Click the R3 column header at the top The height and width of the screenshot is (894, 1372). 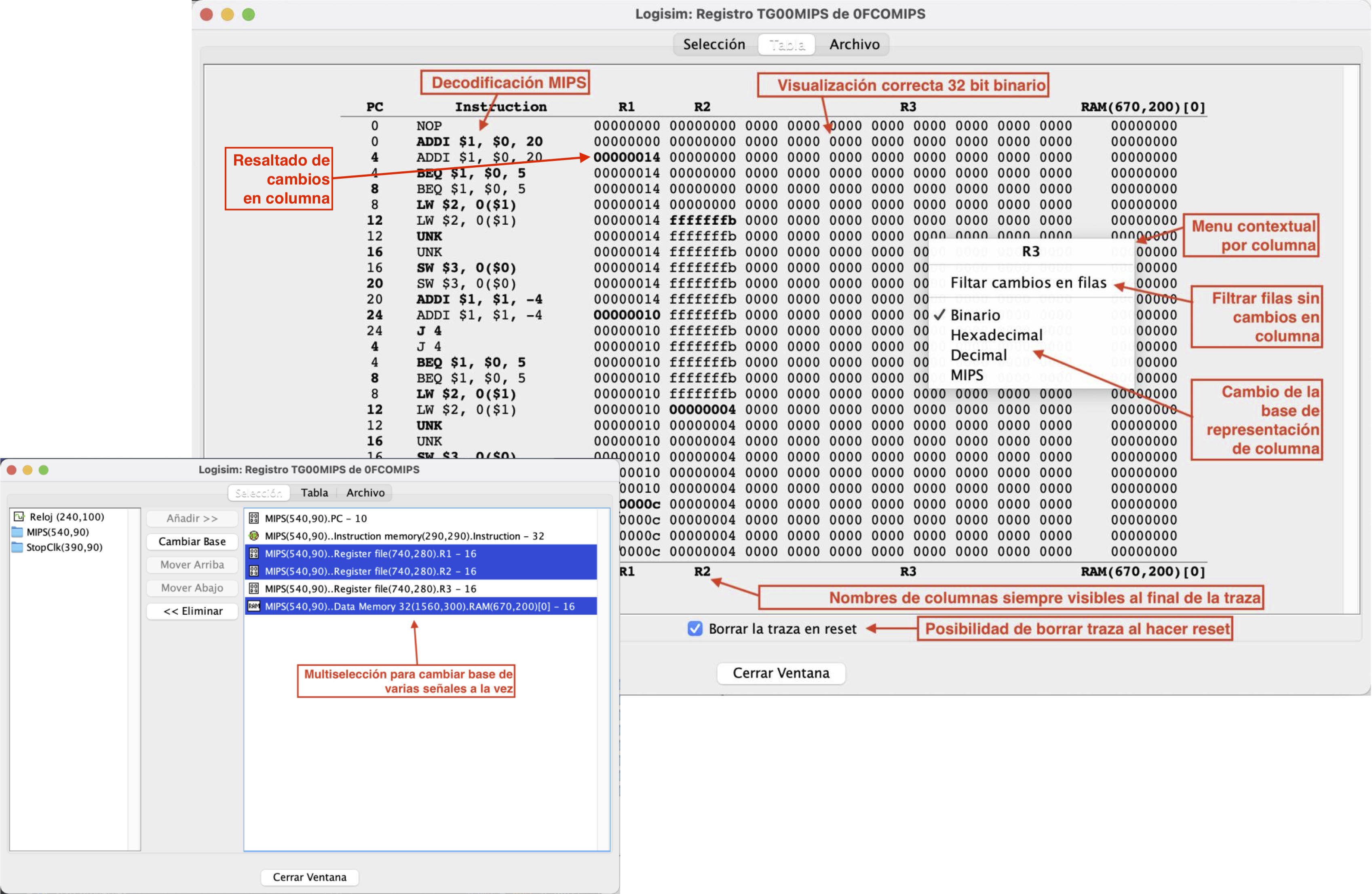pos(908,107)
